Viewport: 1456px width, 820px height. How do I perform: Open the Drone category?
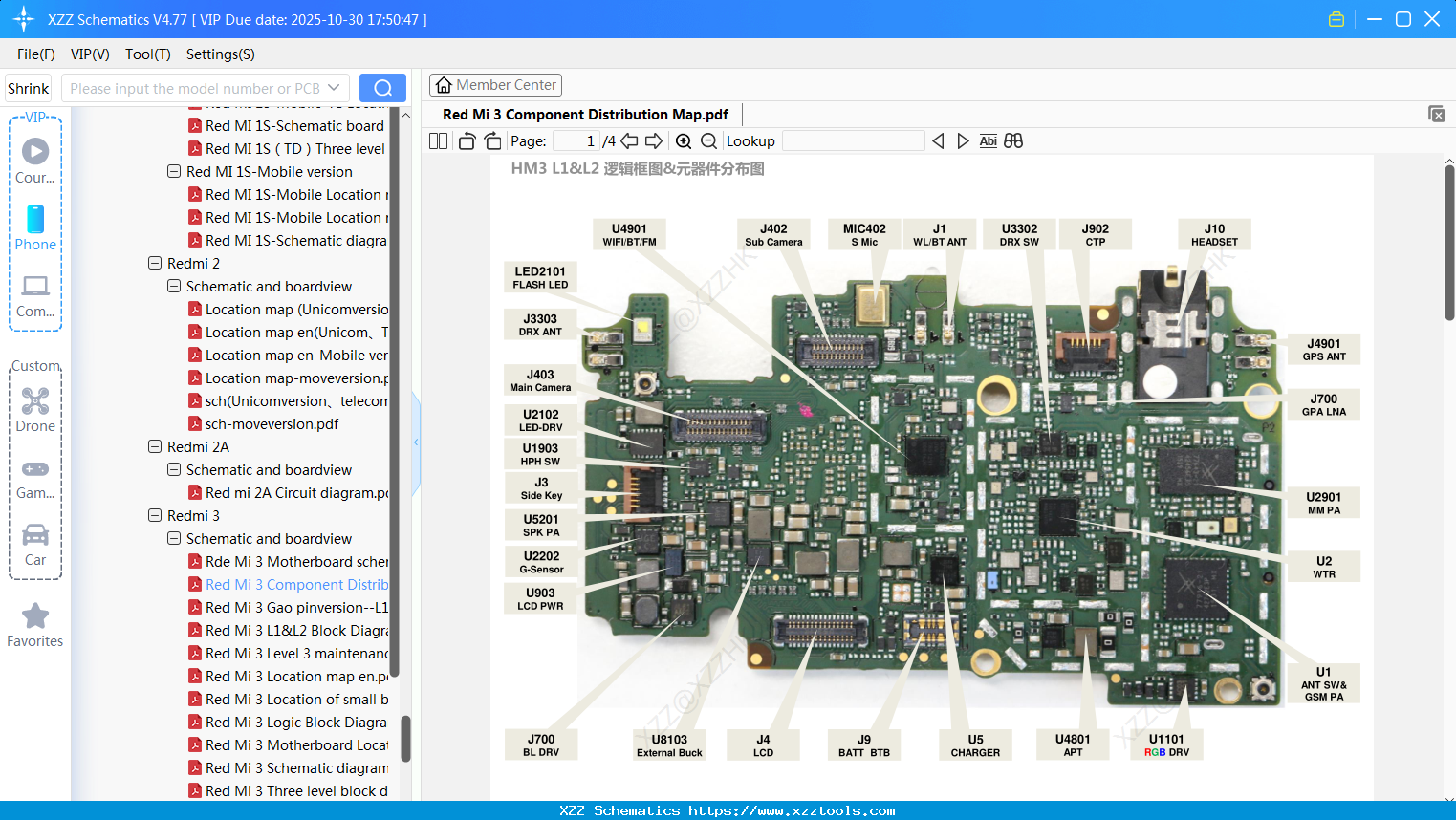click(x=35, y=410)
